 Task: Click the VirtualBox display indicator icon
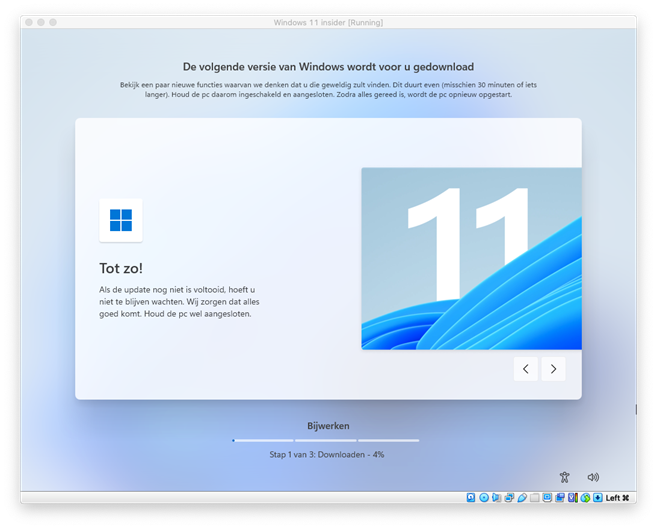coord(547,498)
